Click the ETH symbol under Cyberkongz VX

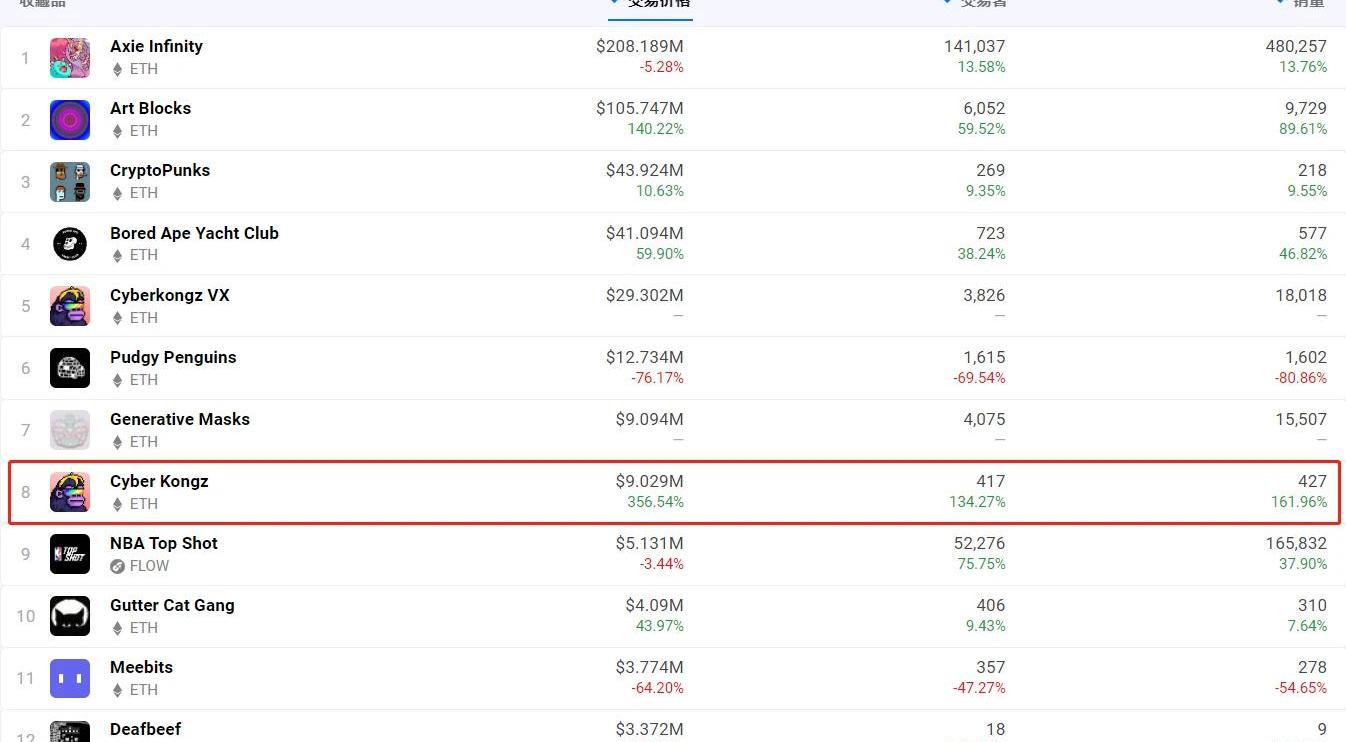coord(117,318)
